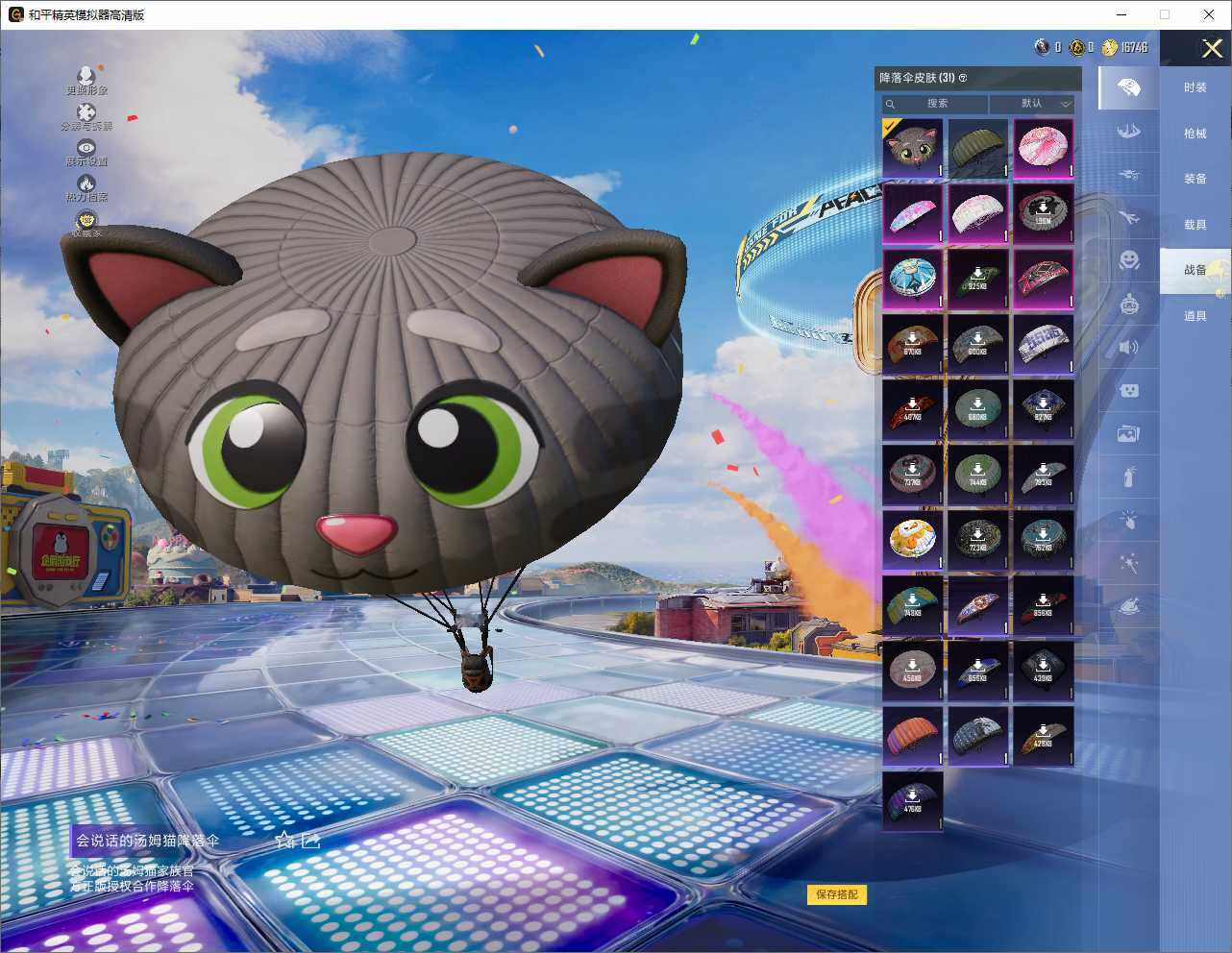
Task: Select the parachute category icon in sidebar
Action: 1129,88
